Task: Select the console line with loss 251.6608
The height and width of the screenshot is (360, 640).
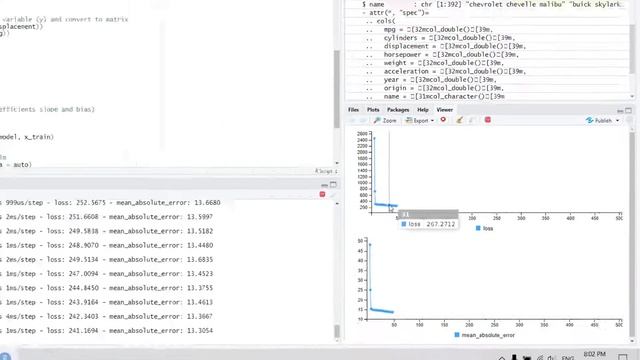Action: coord(106,217)
